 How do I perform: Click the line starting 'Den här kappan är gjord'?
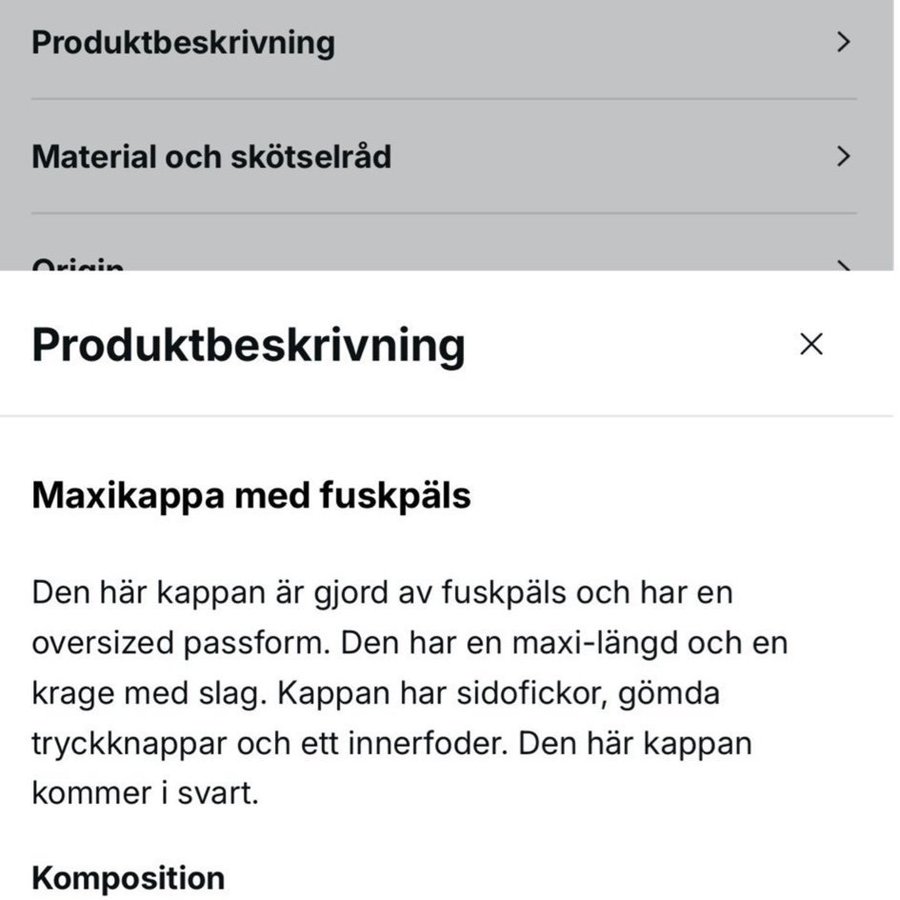tap(382, 592)
